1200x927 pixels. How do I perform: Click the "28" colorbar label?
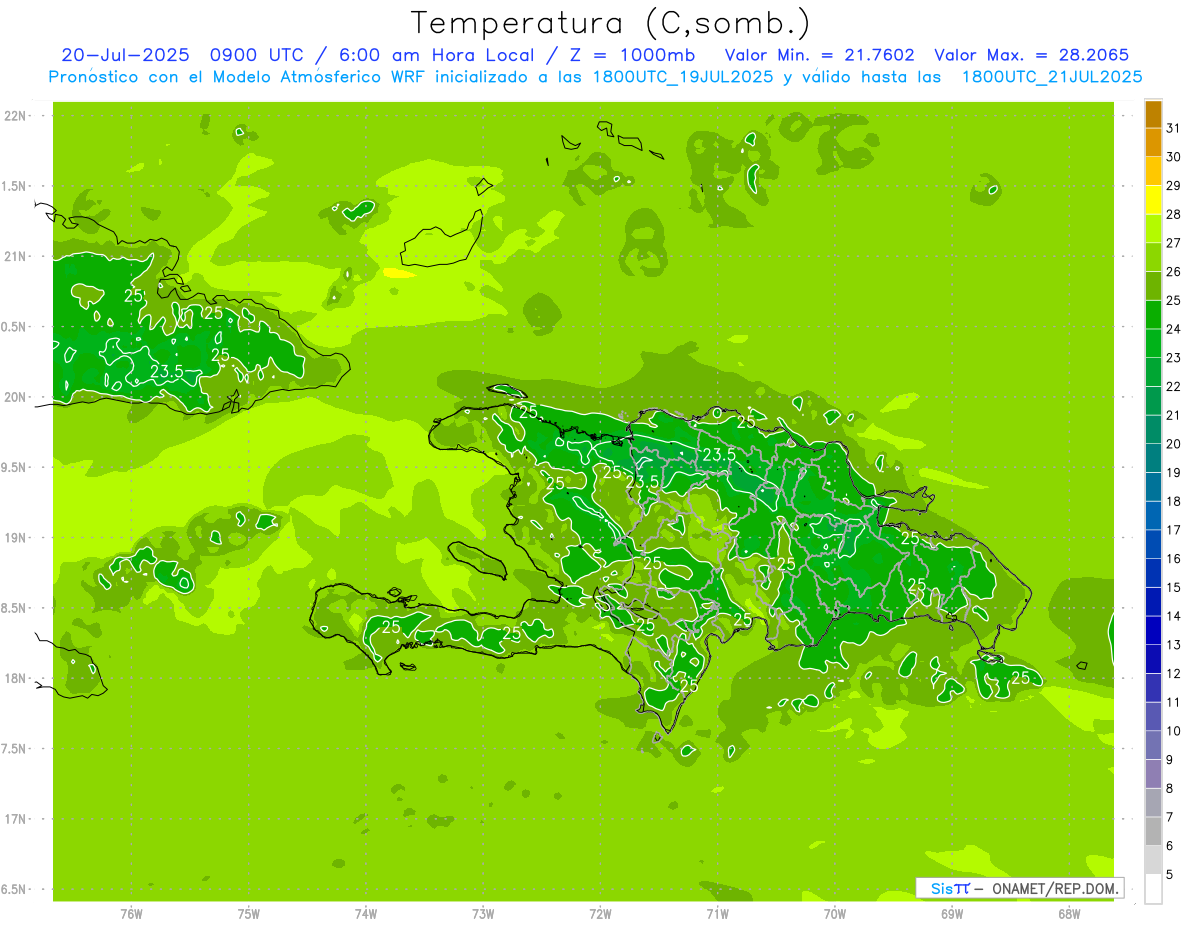pos(1173,214)
